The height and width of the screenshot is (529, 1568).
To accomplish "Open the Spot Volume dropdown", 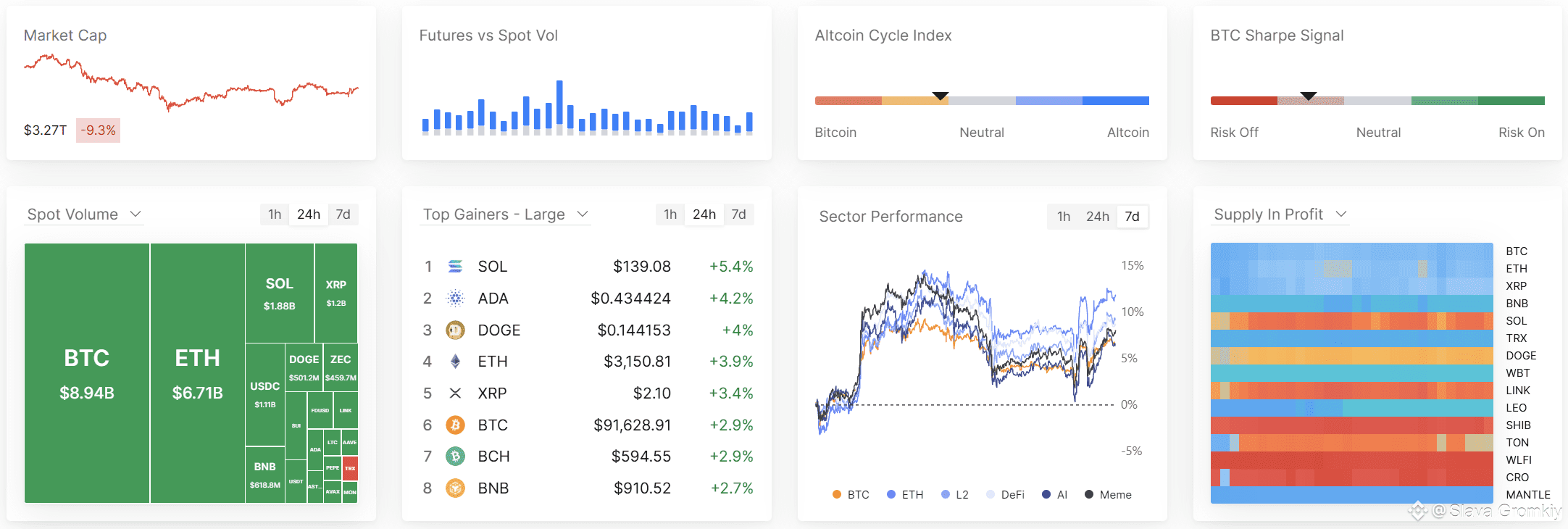I will point(84,214).
